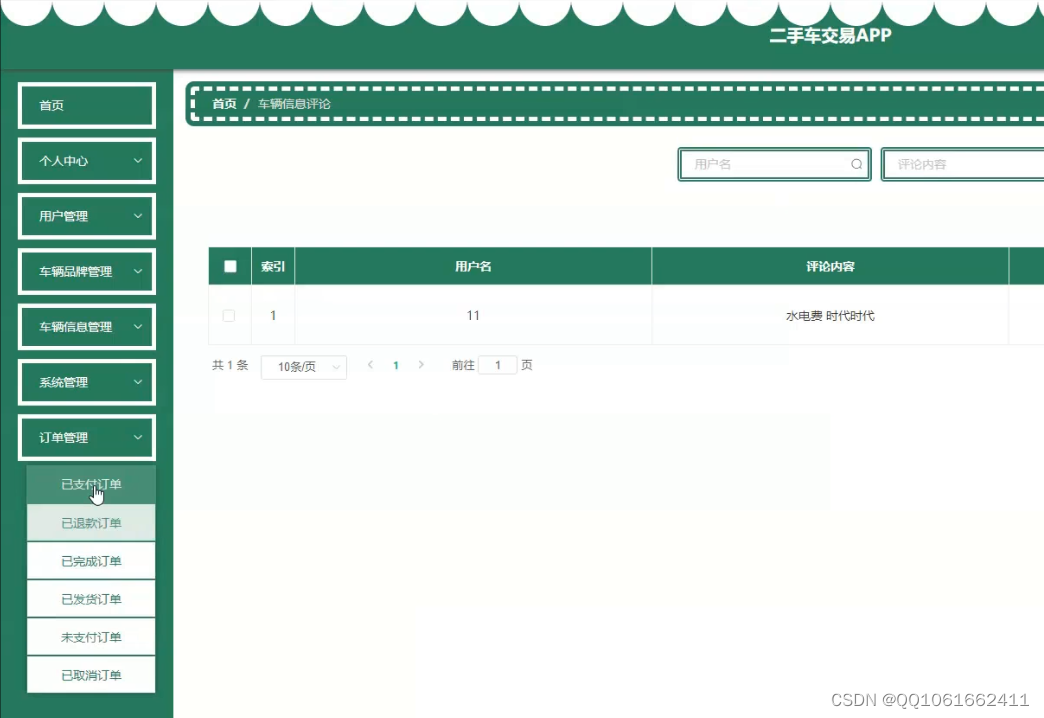
Task: Collapse the 订单管理 submenu
Action: click(x=86, y=437)
